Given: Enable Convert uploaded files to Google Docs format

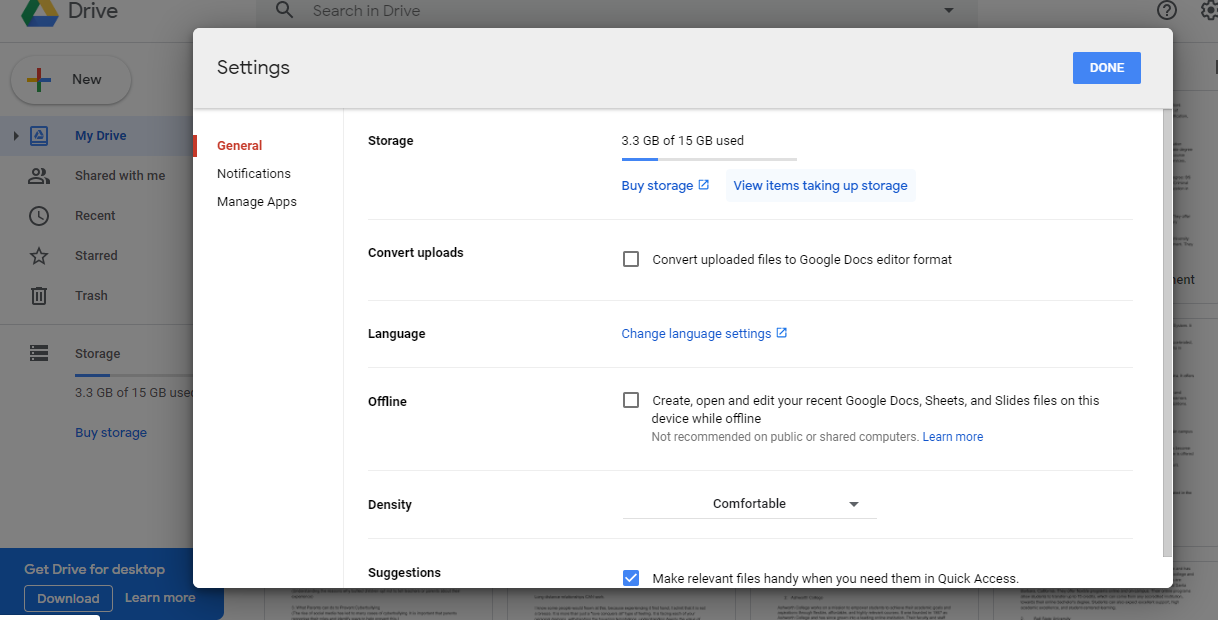Looking at the screenshot, I should click(x=631, y=259).
